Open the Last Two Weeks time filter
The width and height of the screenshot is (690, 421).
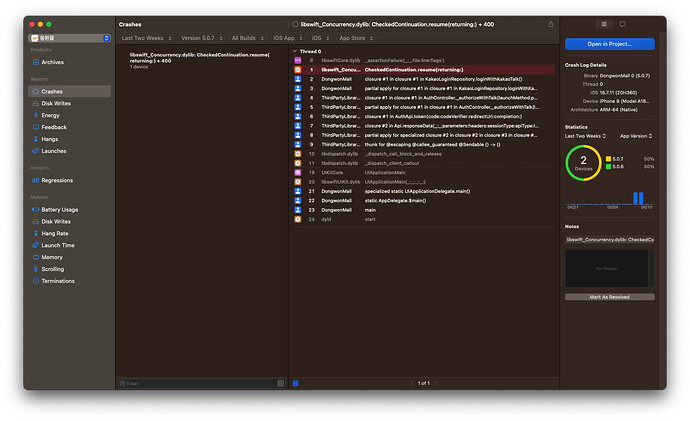pyautogui.click(x=147, y=38)
